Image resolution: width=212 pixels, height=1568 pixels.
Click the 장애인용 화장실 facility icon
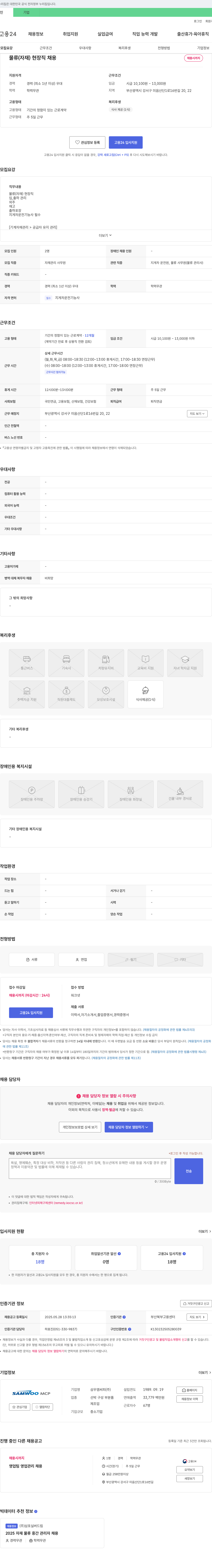130,794
